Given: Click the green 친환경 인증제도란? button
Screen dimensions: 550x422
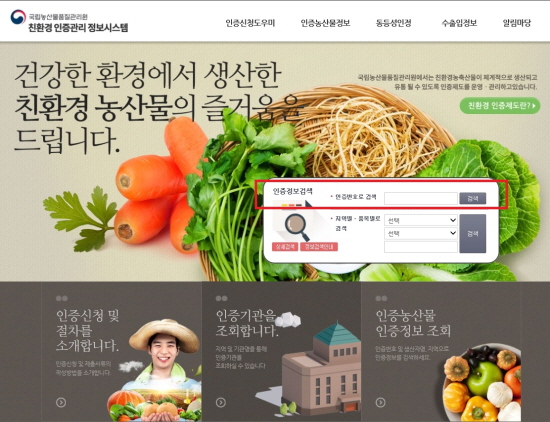Looking at the screenshot, I should coord(500,105).
